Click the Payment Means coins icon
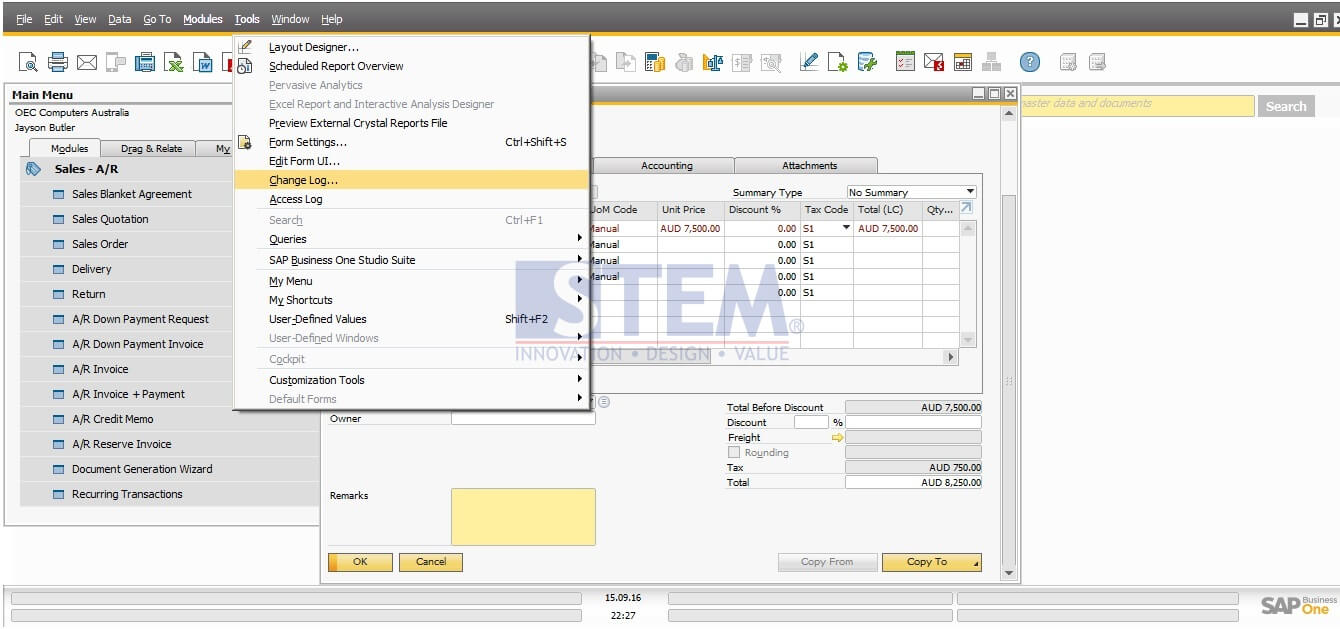This screenshot has height=629, width=1340. point(684,62)
